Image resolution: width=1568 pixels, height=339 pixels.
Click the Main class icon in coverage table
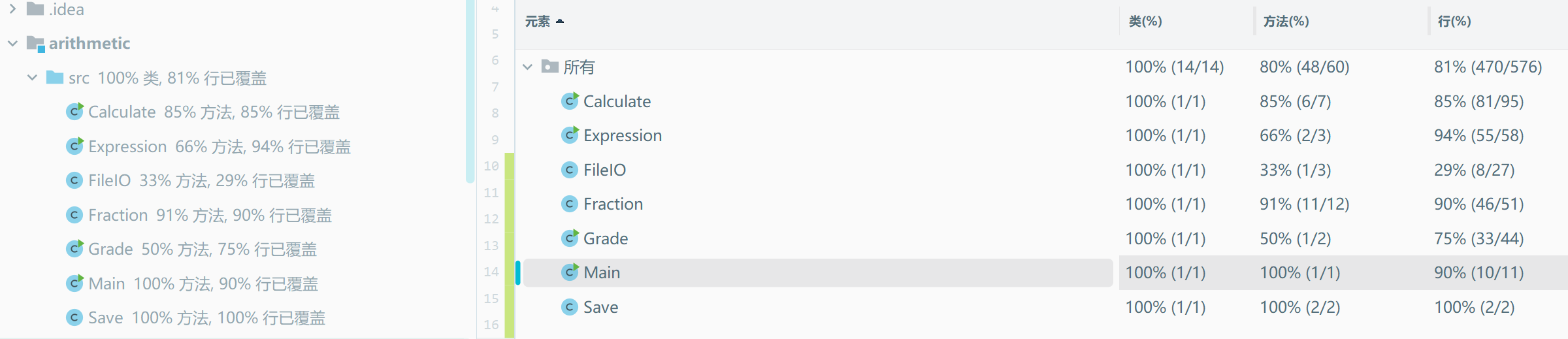pos(570,272)
